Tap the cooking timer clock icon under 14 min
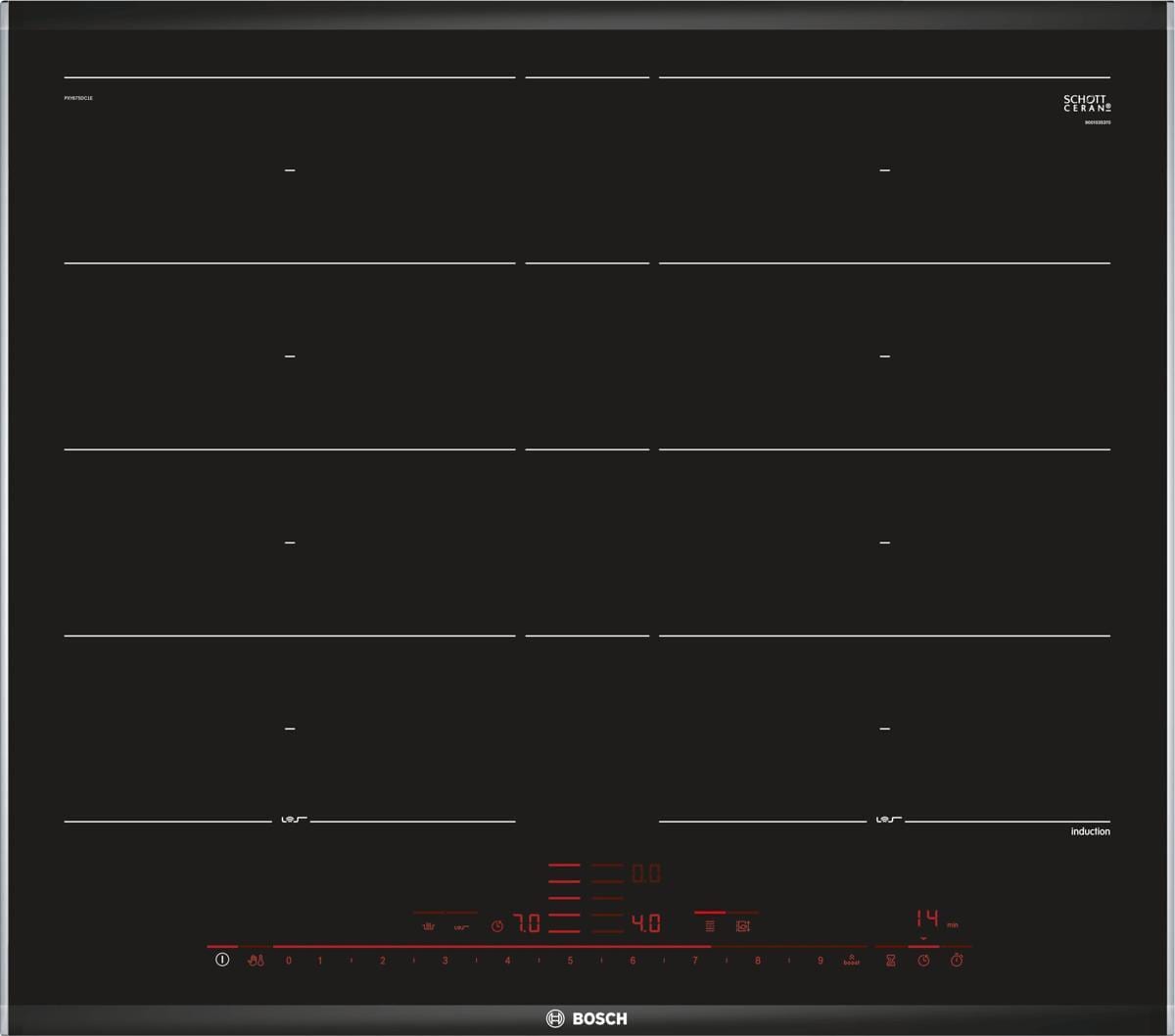This screenshot has height=1036, width=1175. tap(923, 961)
